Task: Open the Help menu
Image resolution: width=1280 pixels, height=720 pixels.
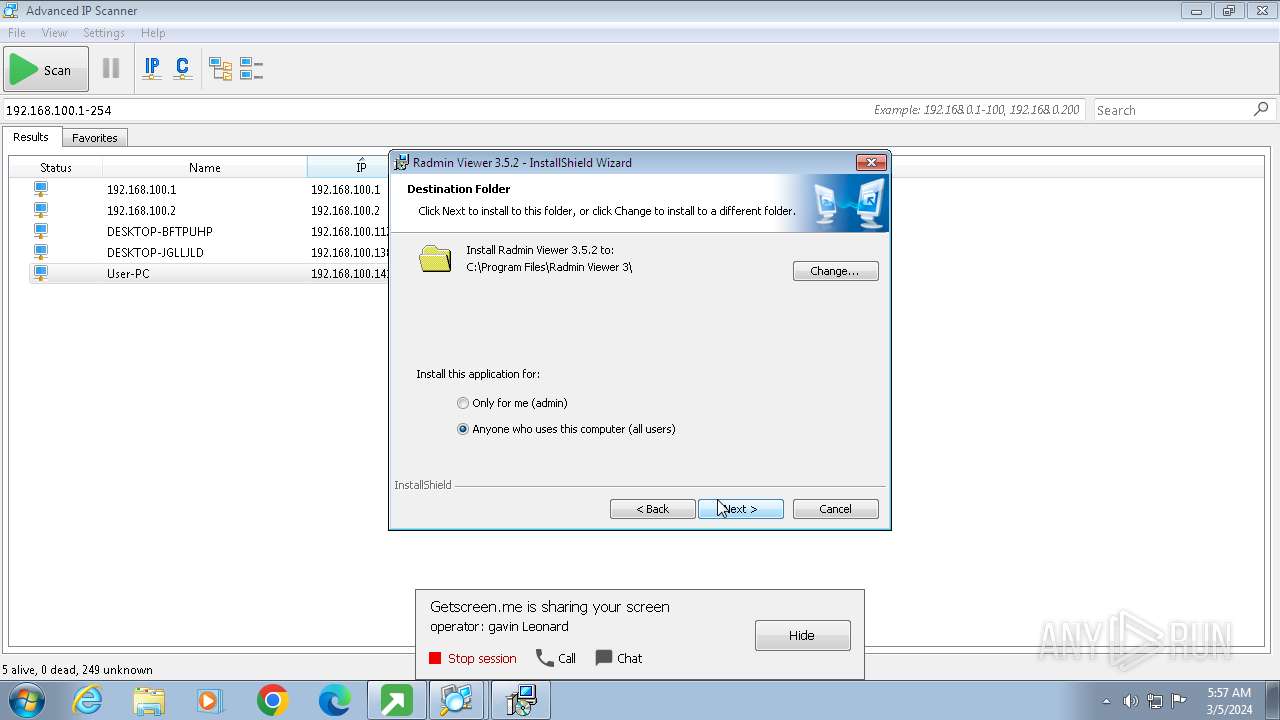Action: pos(153,33)
